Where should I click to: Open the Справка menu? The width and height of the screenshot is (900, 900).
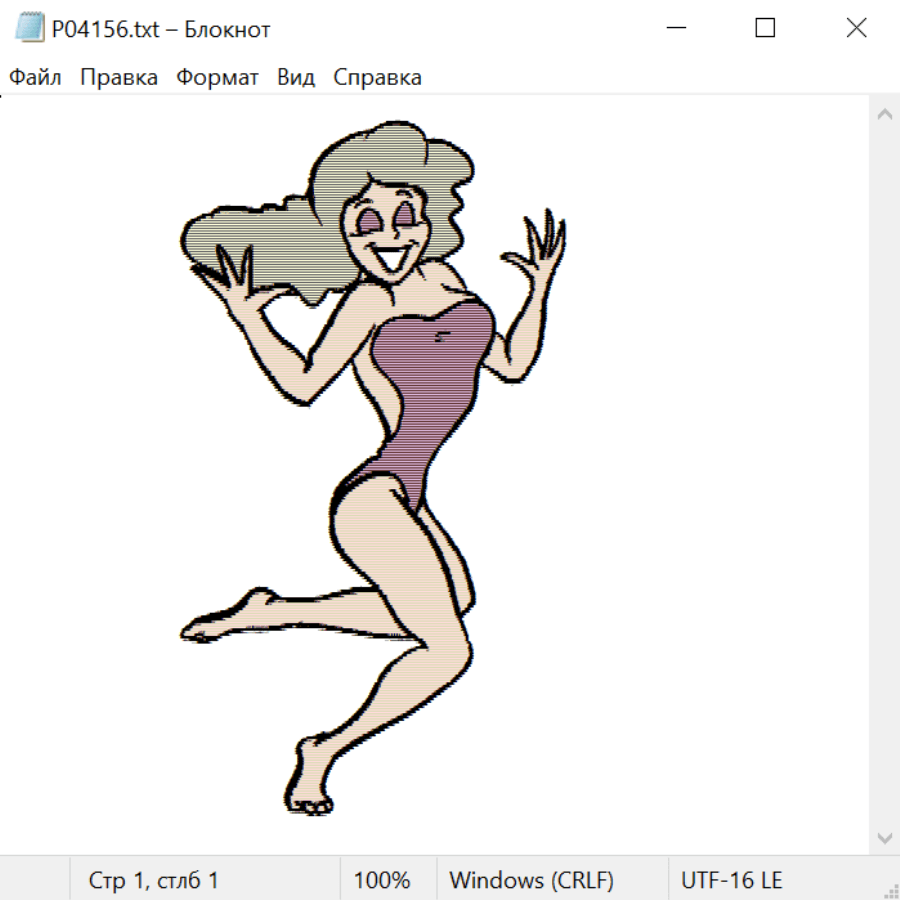pyautogui.click(x=377, y=78)
